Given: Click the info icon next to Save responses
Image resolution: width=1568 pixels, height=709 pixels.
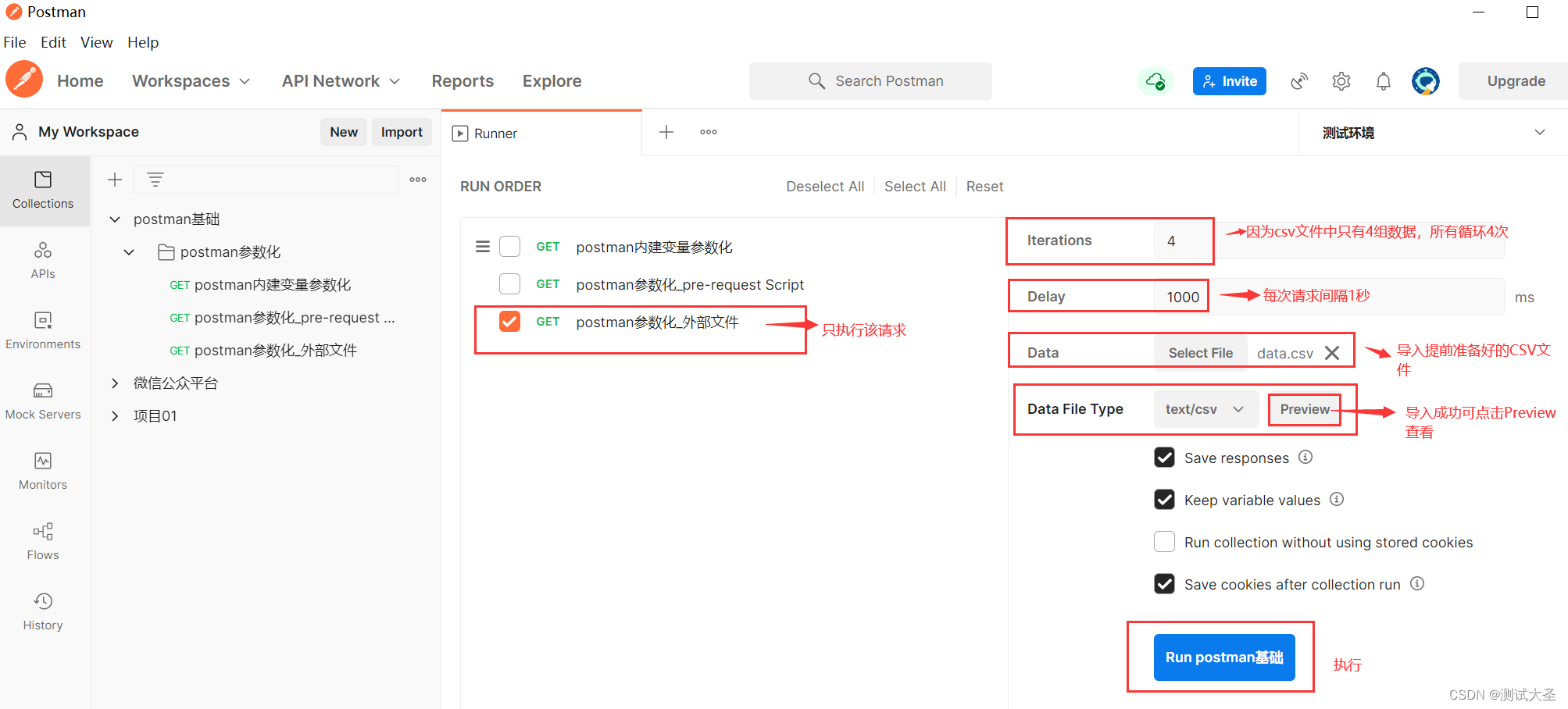Looking at the screenshot, I should point(1305,457).
